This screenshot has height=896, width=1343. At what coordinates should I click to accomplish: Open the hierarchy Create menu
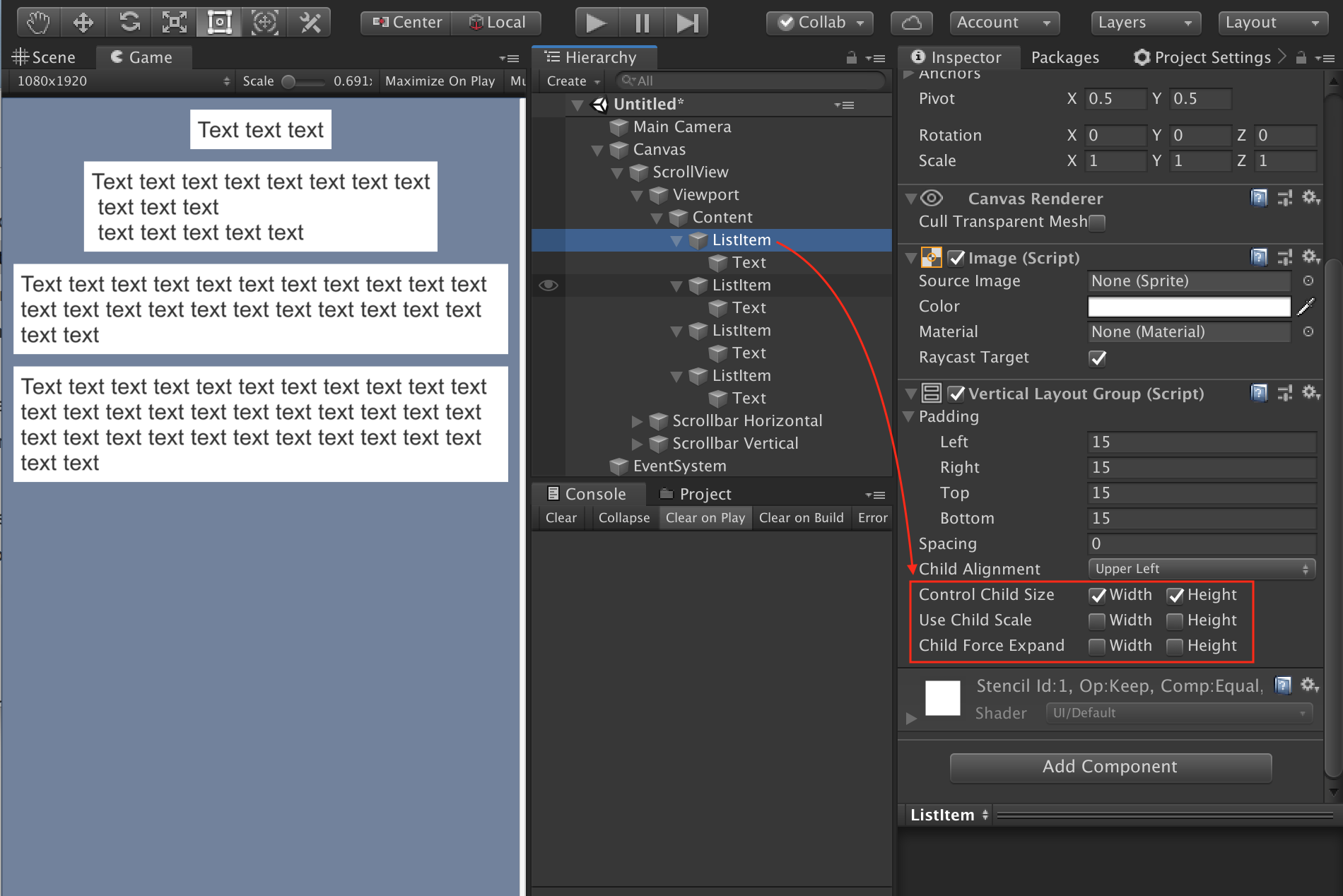(x=573, y=81)
